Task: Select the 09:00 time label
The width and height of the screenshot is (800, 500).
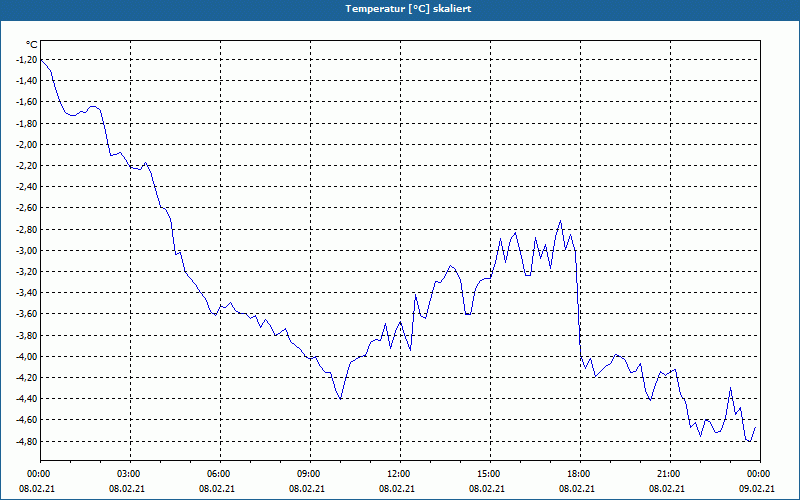Action: pos(310,474)
